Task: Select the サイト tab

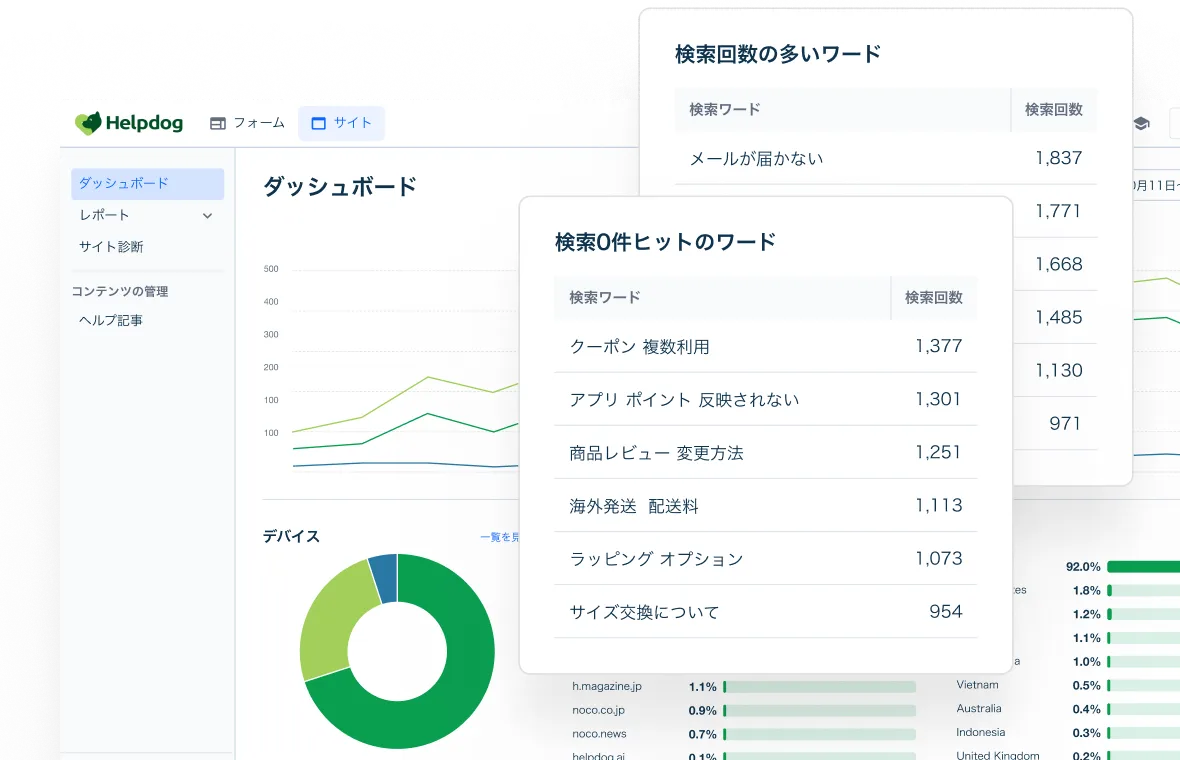Action: point(341,124)
